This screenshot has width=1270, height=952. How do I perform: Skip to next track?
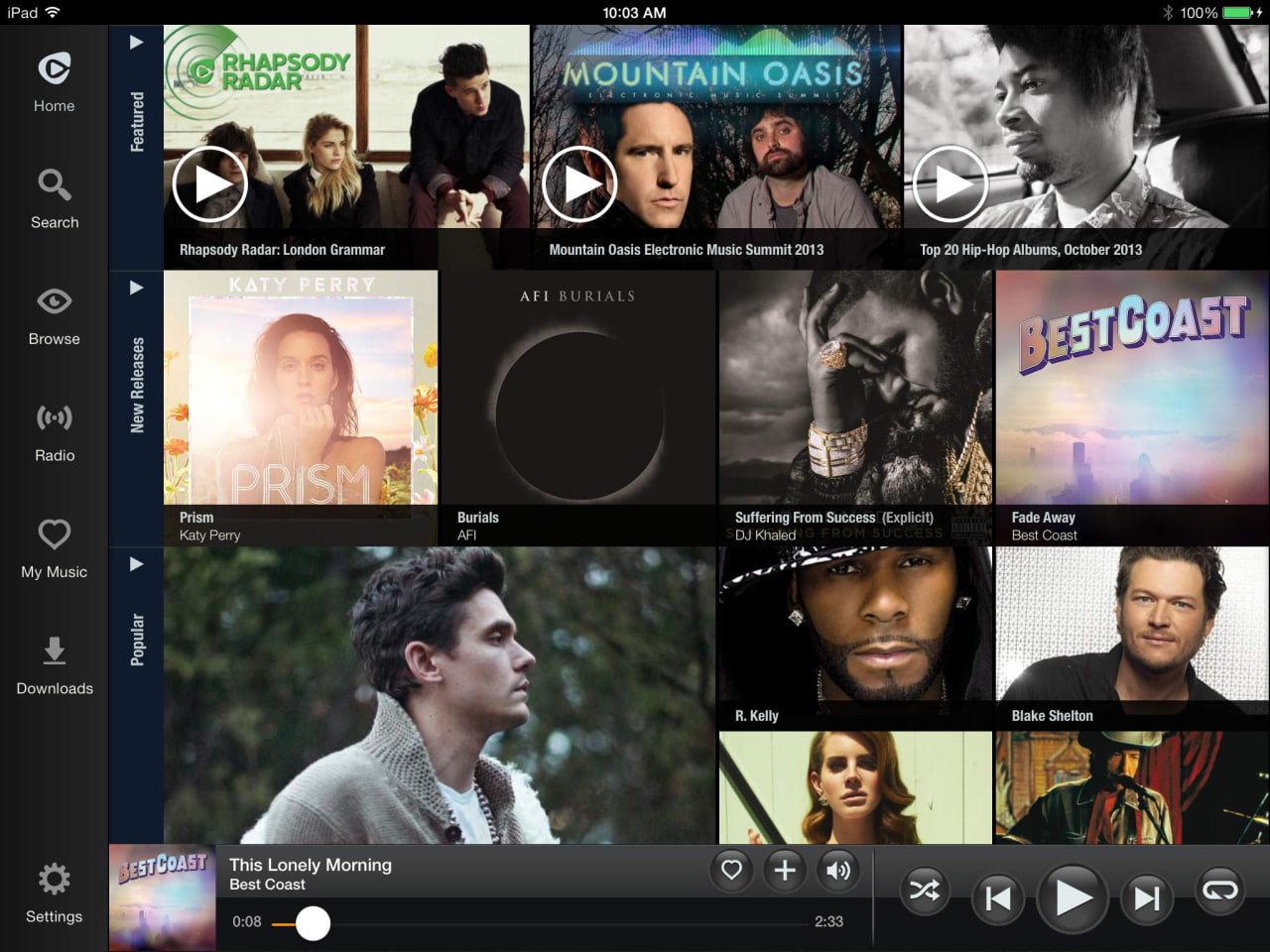(1147, 898)
